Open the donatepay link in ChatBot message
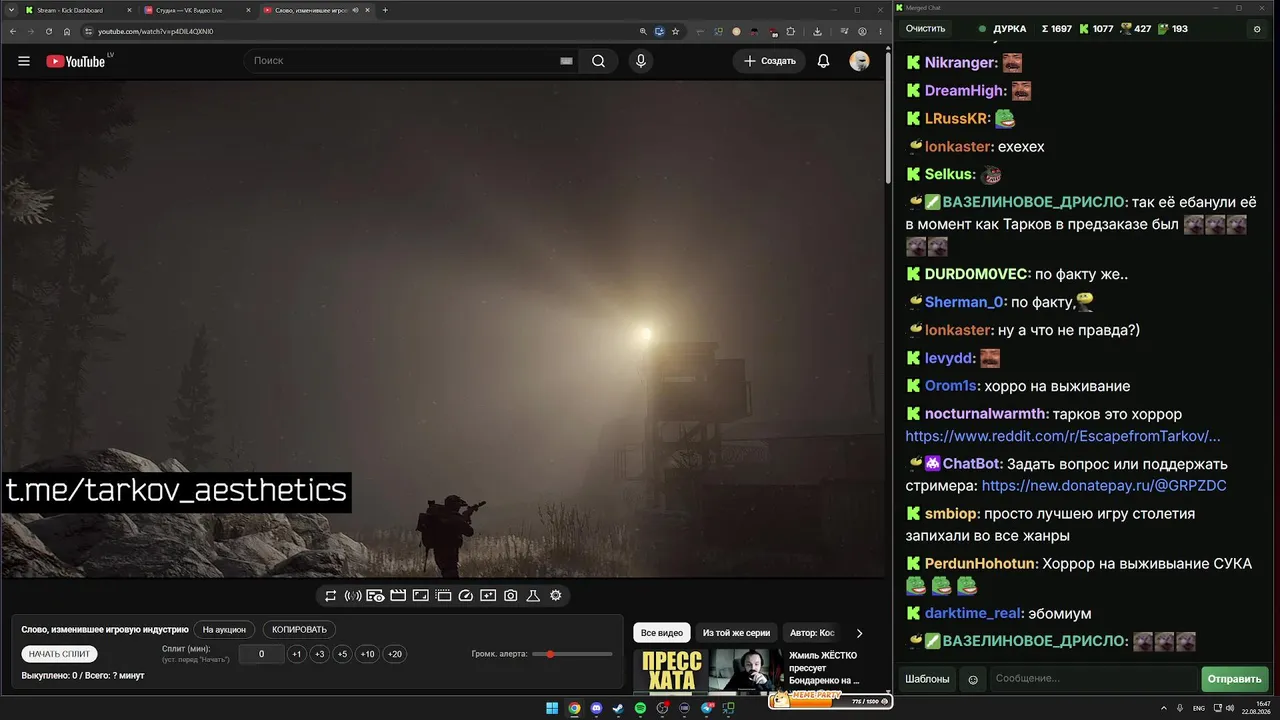 [1104, 486]
